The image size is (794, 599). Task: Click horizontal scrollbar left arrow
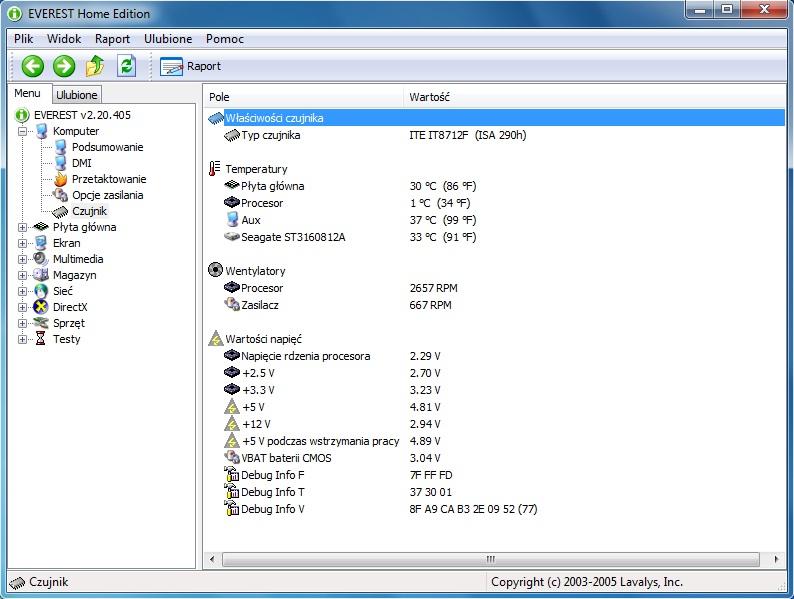pyautogui.click(x=212, y=560)
